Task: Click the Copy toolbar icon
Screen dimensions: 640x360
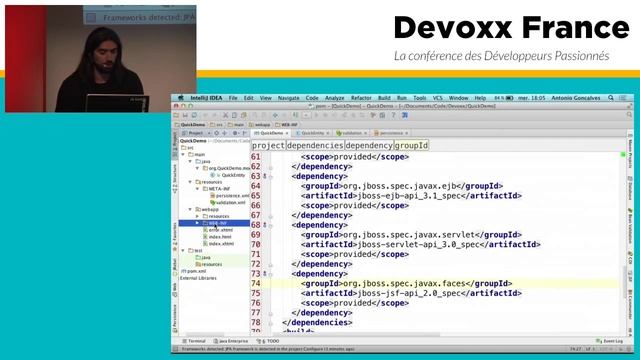Action: coord(234,116)
